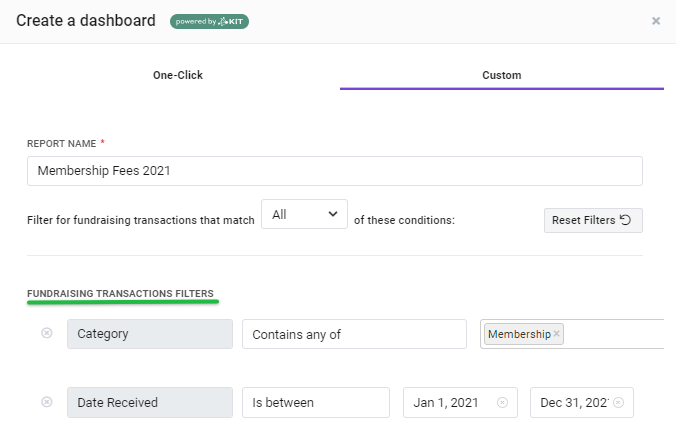Viewport: 676px width, 428px height.
Task: Click the Report Name input field
Action: pos(335,171)
